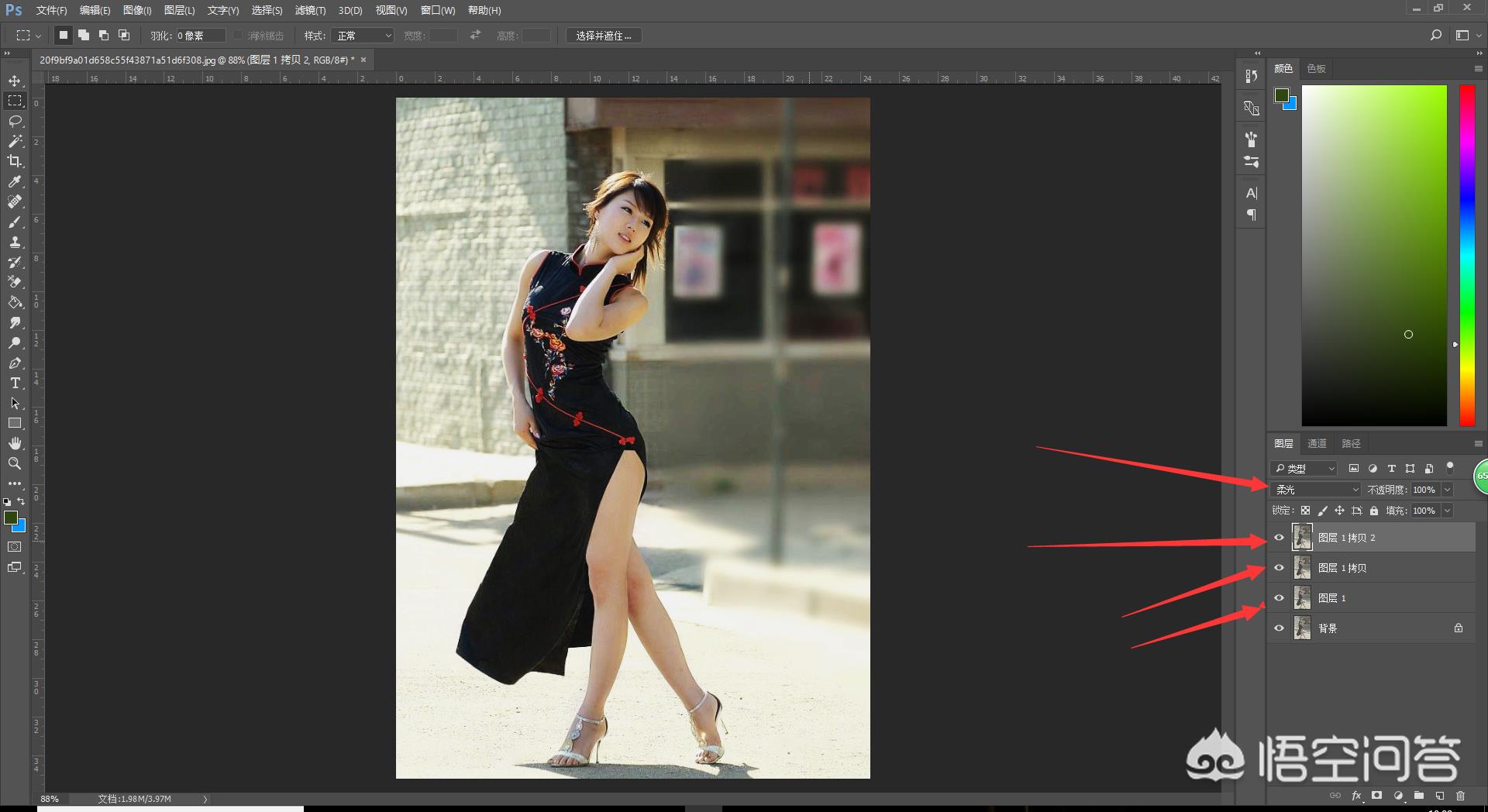Open the 图像(I) menu

[137, 10]
